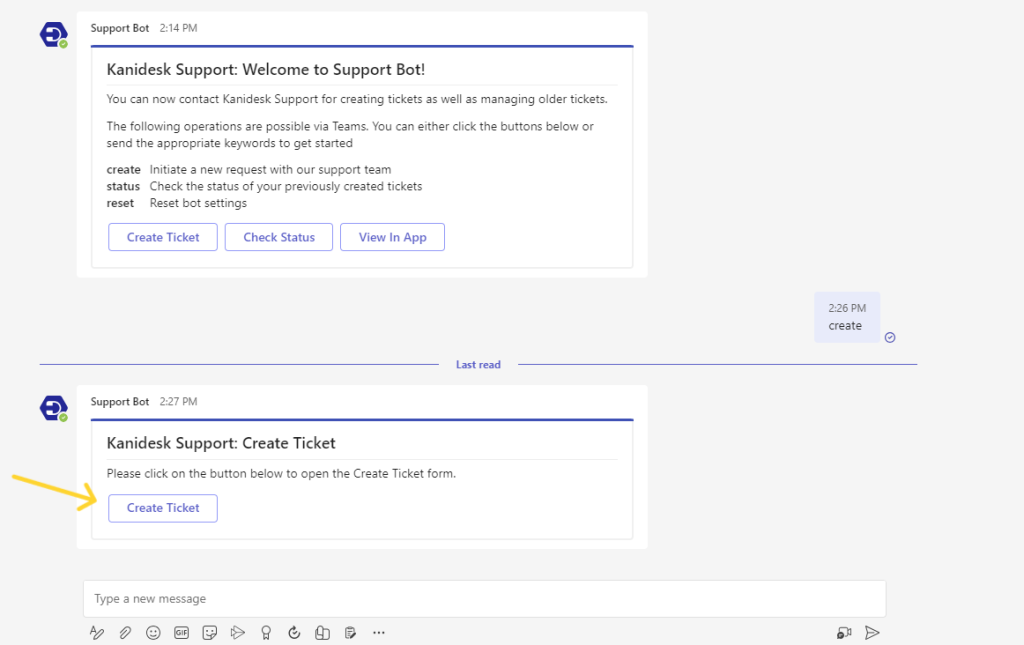Send the message with the arrow icon
1024x645 pixels.
[x=872, y=632]
